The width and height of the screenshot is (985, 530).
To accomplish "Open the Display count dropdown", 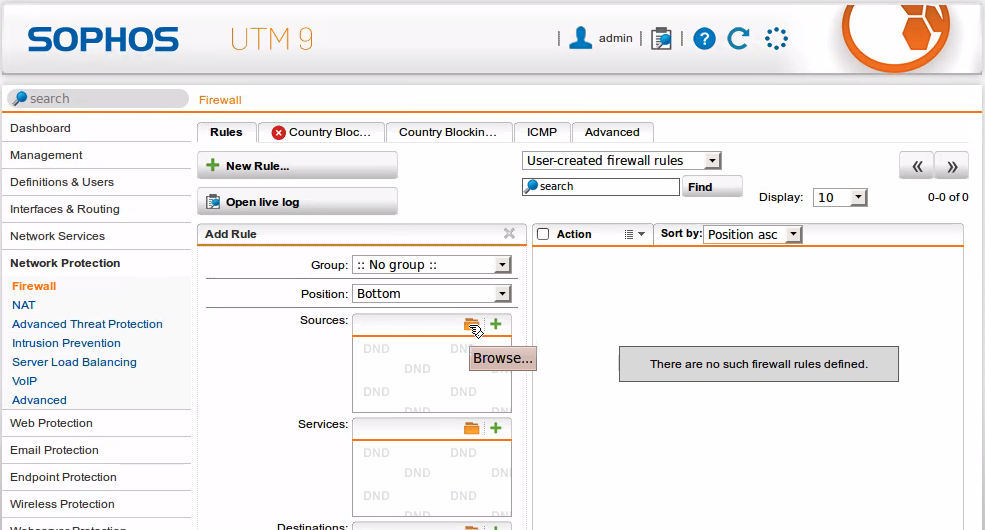I will (x=840, y=197).
